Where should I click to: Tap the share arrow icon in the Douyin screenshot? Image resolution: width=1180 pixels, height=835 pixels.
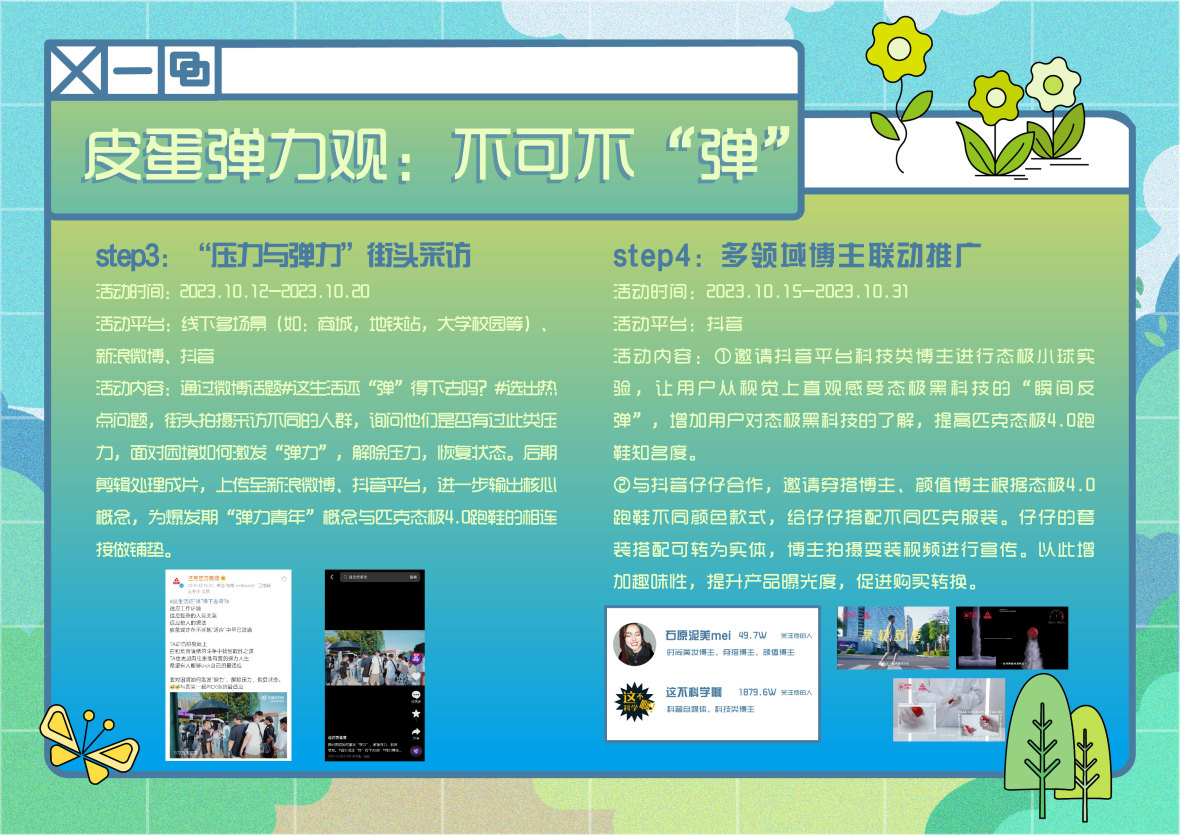[x=415, y=732]
